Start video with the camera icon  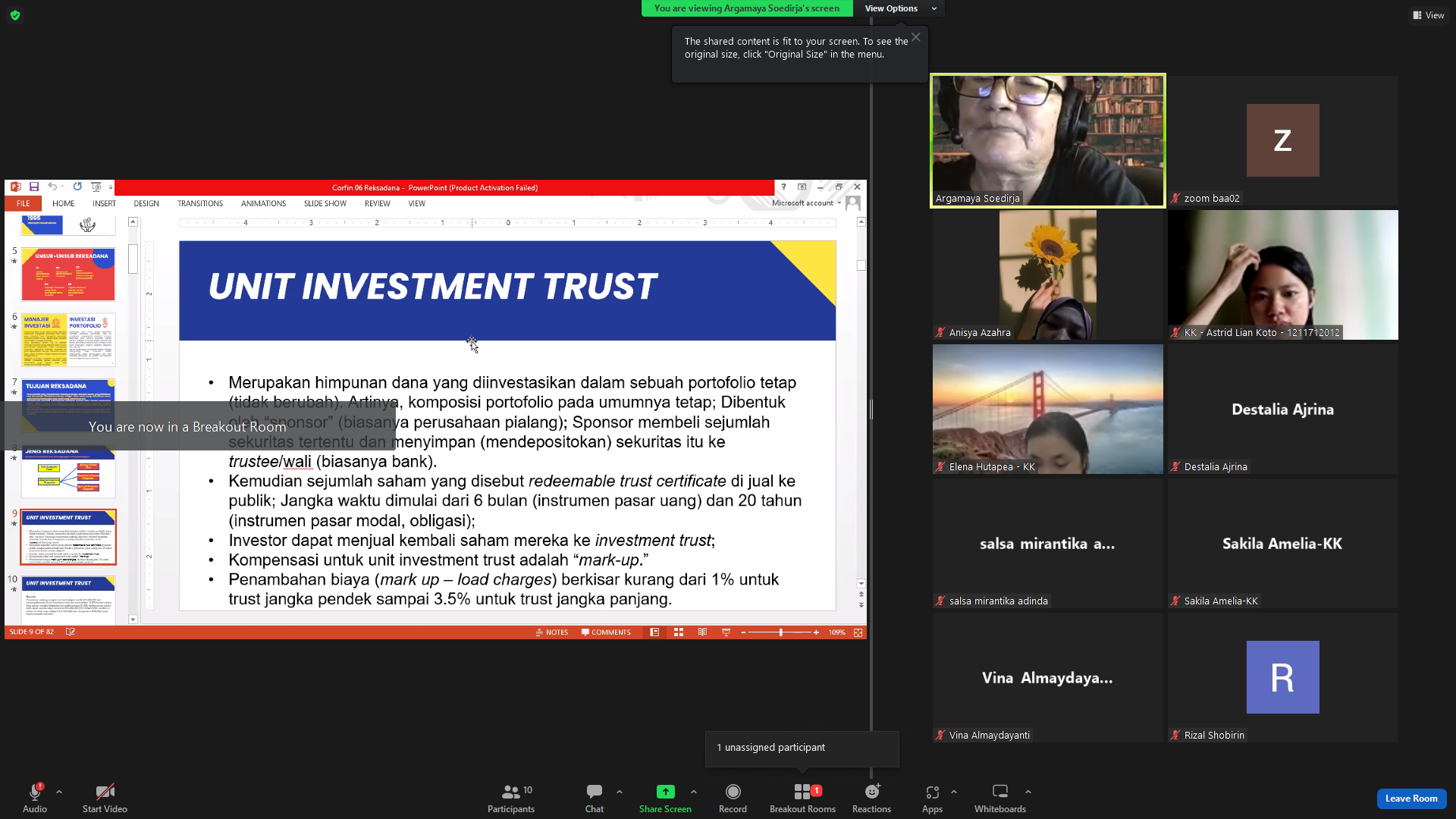(x=105, y=792)
